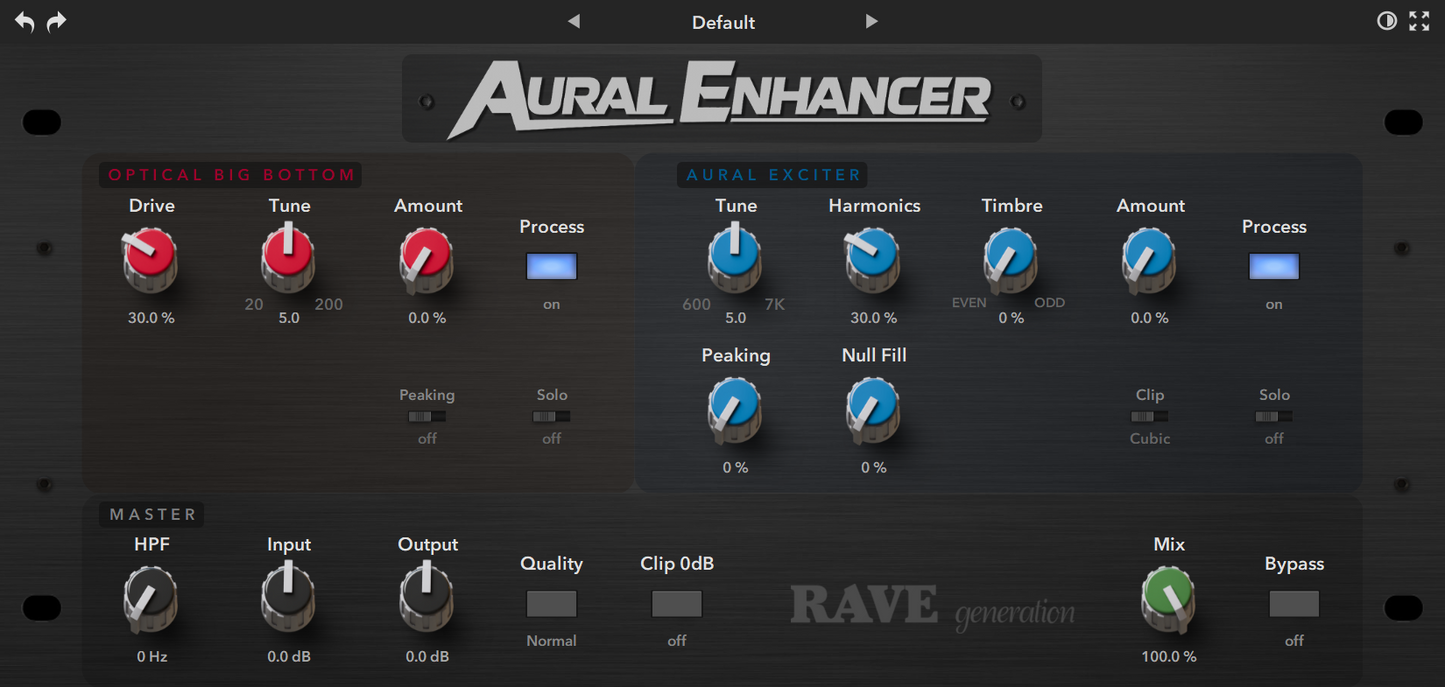
Task: Open fullscreen view with the expand icon
Action: 1419,20
